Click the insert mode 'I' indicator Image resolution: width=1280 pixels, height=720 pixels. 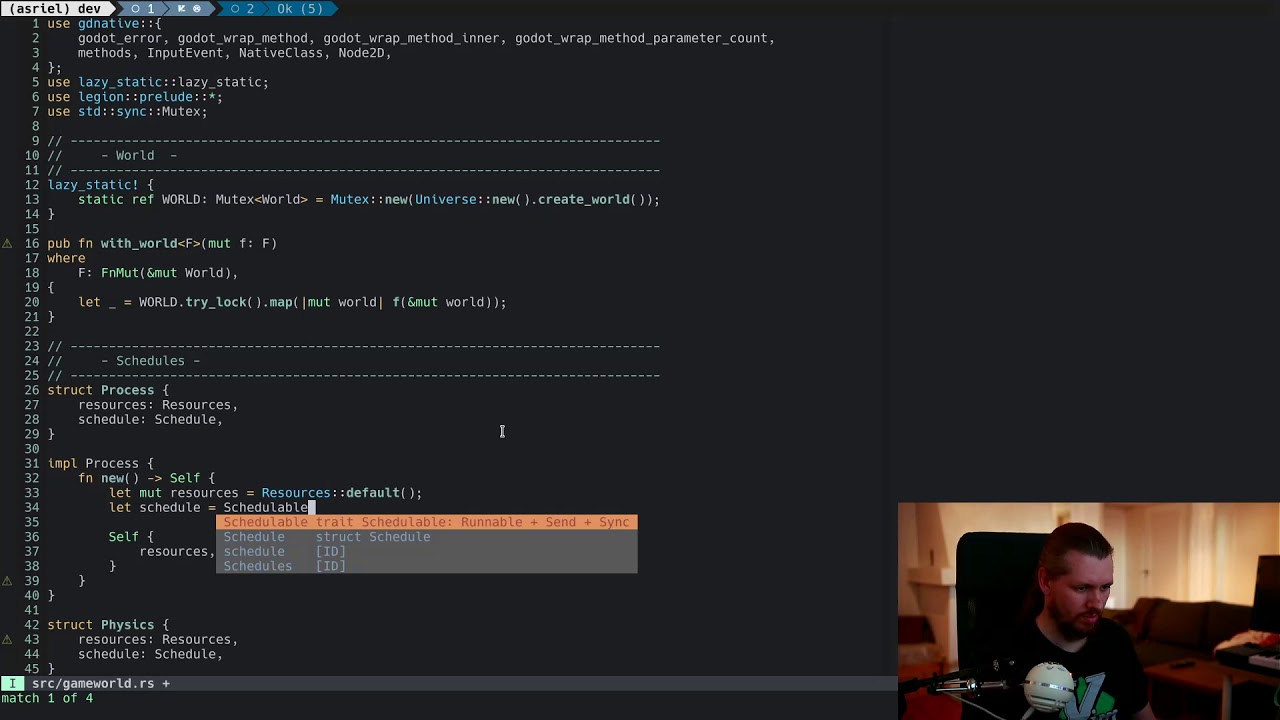coord(12,684)
